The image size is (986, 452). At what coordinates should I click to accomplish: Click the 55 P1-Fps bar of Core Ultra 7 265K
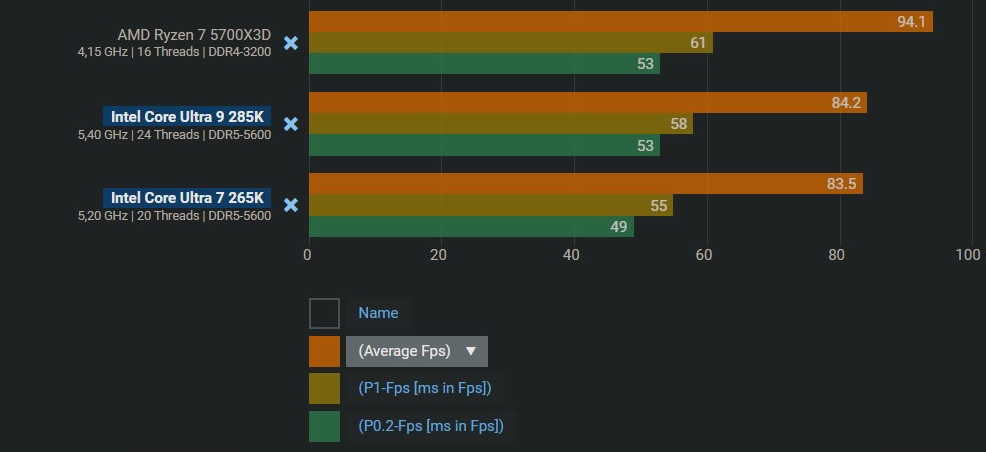tap(490, 205)
